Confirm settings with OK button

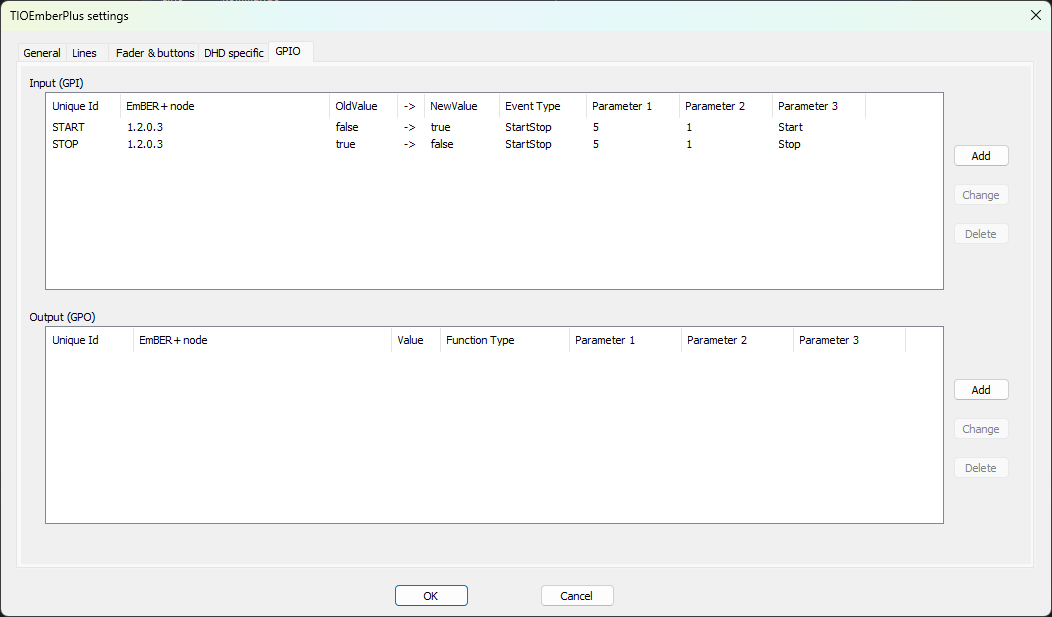tap(431, 596)
